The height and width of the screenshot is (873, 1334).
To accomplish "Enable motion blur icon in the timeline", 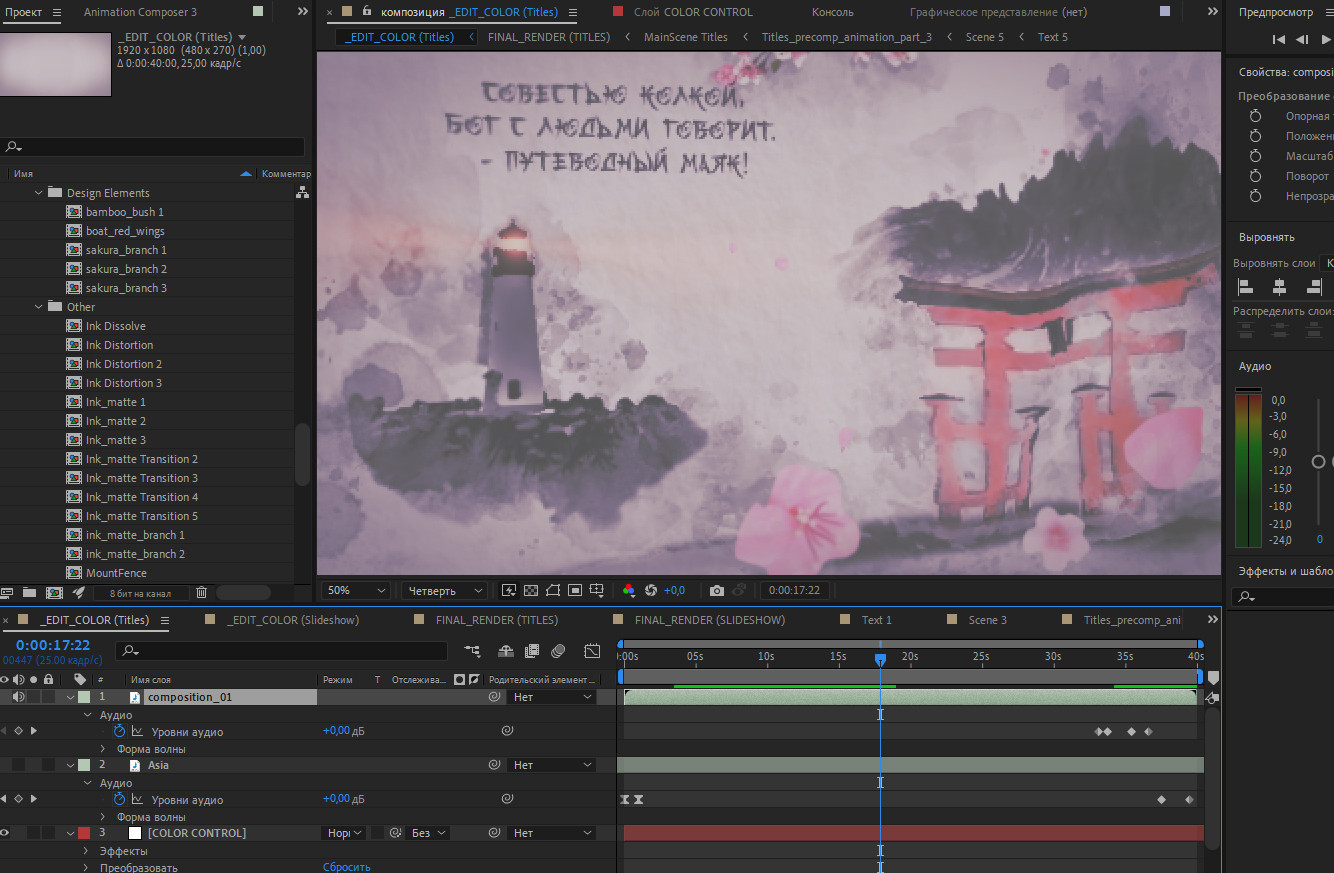I will pyautogui.click(x=558, y=651).
